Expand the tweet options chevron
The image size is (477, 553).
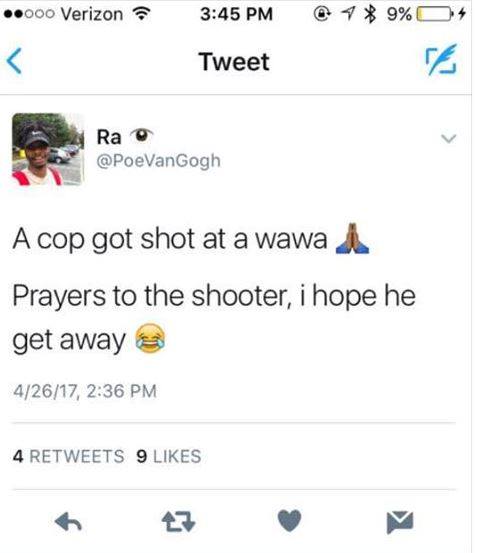448,138
